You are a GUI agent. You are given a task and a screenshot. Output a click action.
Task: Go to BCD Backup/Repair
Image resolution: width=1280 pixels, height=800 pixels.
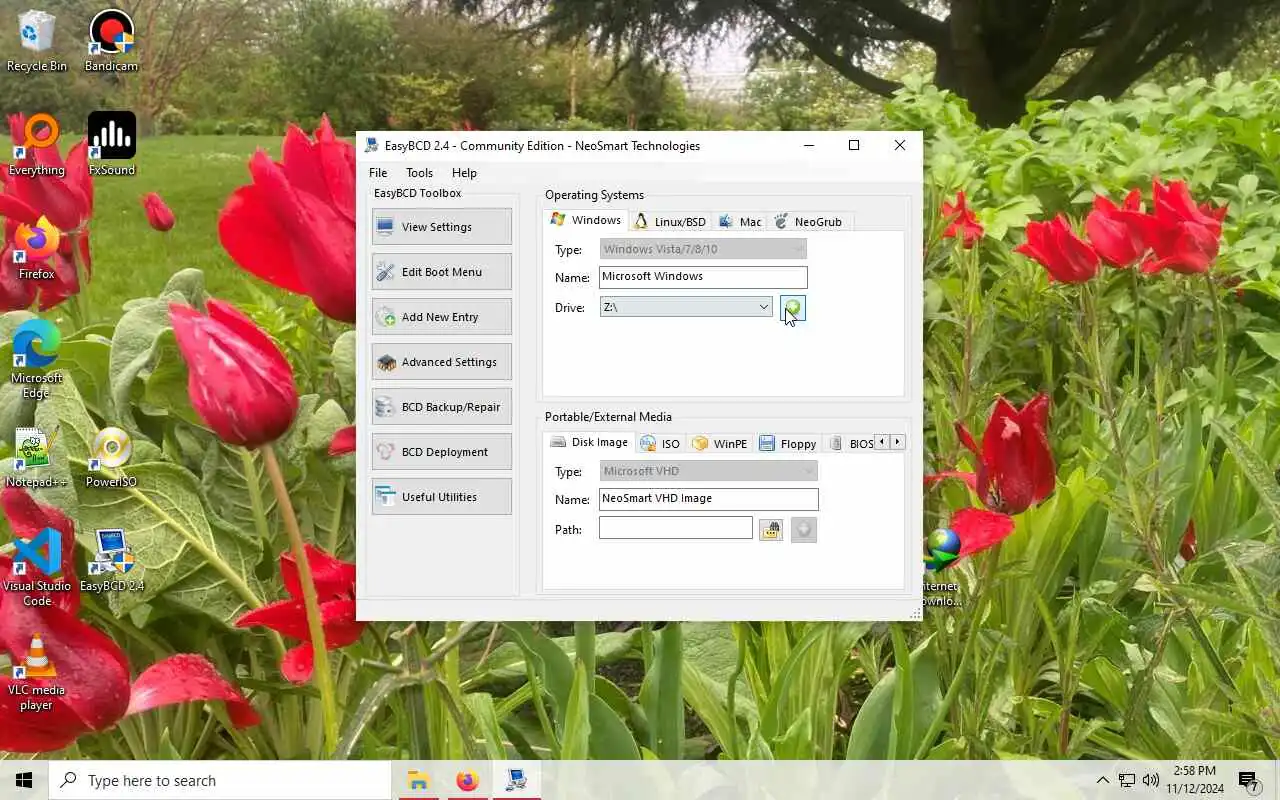(442, 407)
